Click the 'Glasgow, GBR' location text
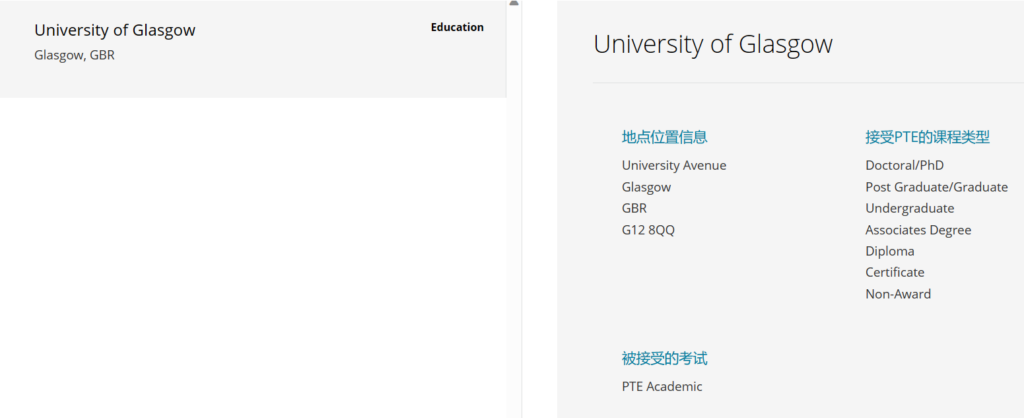The width and height of the screenshot is (1024, 418). click(74, 56)
